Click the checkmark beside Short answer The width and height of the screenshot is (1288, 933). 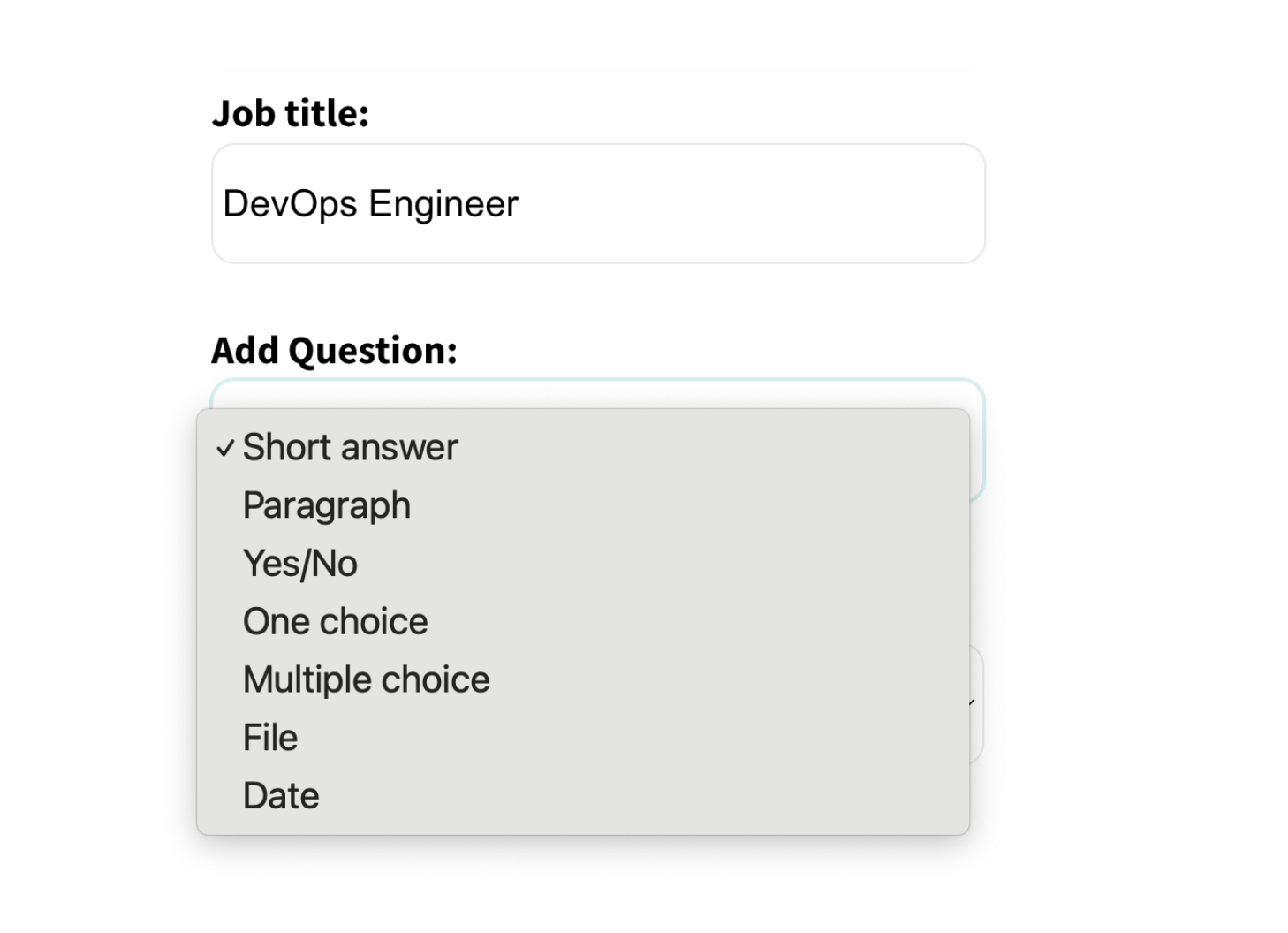[x=225, y=449]
